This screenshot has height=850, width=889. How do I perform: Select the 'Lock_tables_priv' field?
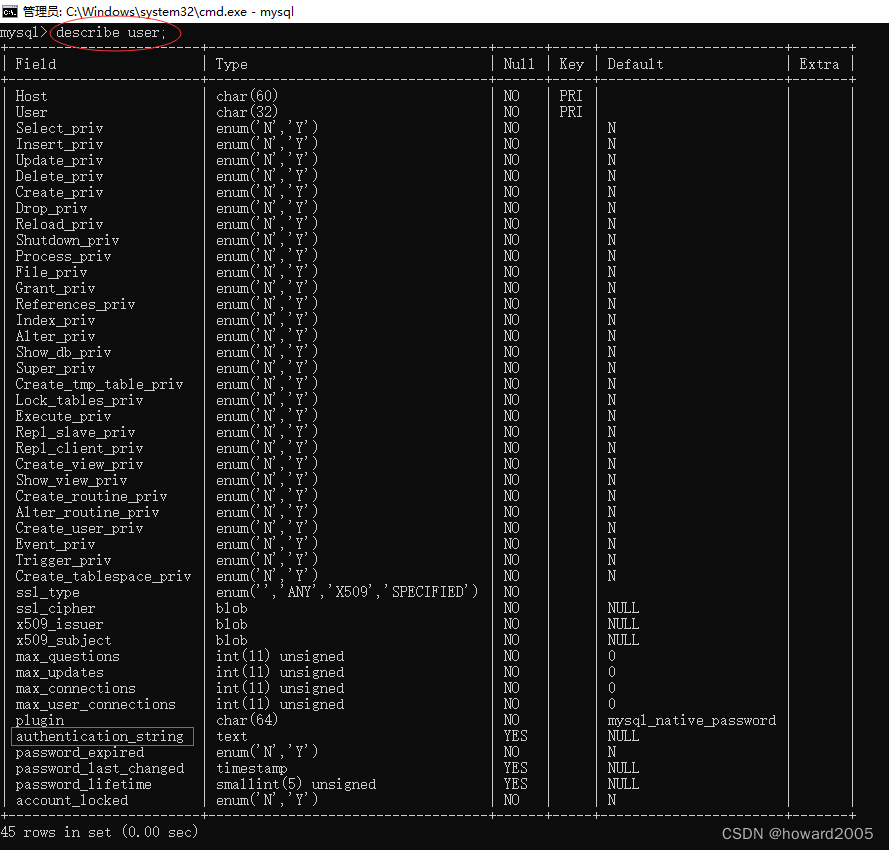point(79,400)
